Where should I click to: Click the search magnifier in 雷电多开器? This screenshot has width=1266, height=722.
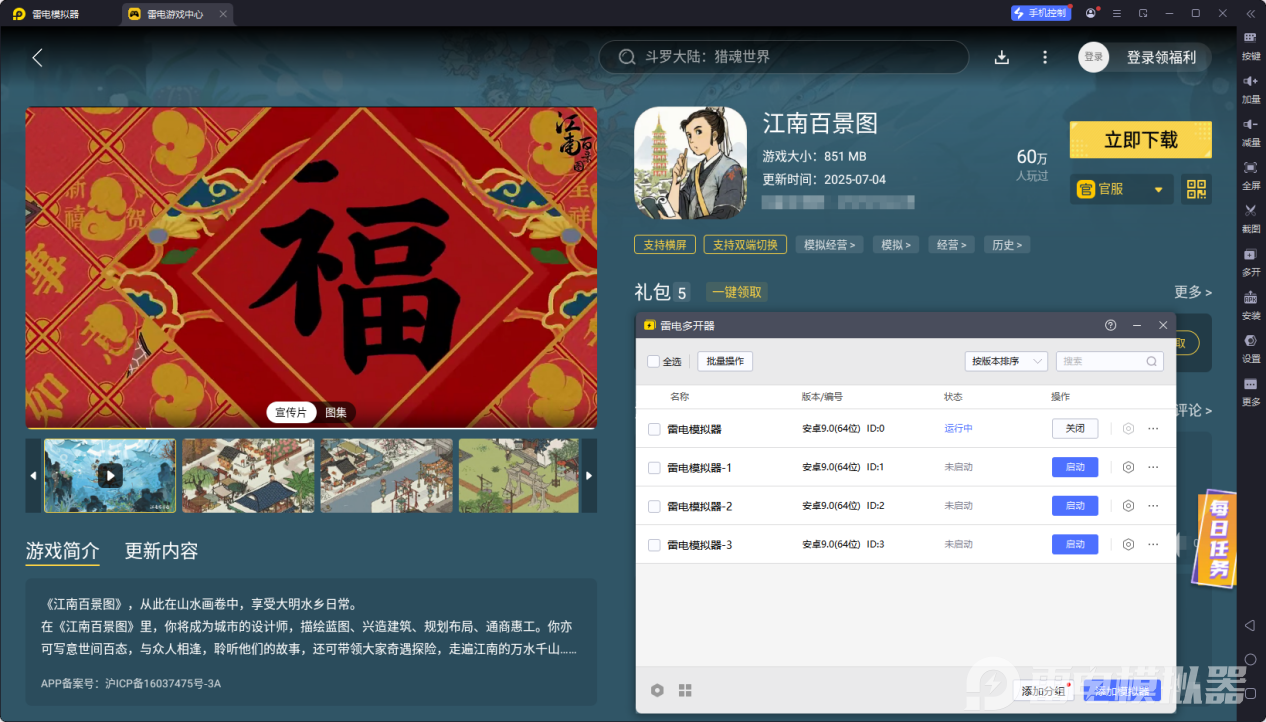1151,361
